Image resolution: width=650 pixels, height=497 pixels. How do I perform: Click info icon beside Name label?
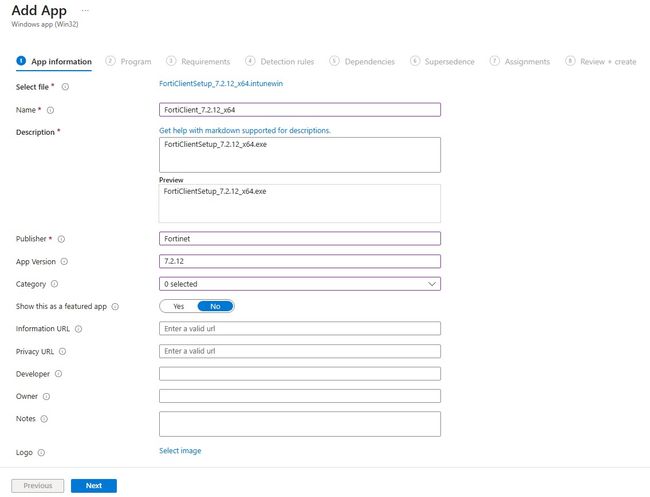(50, 110)
